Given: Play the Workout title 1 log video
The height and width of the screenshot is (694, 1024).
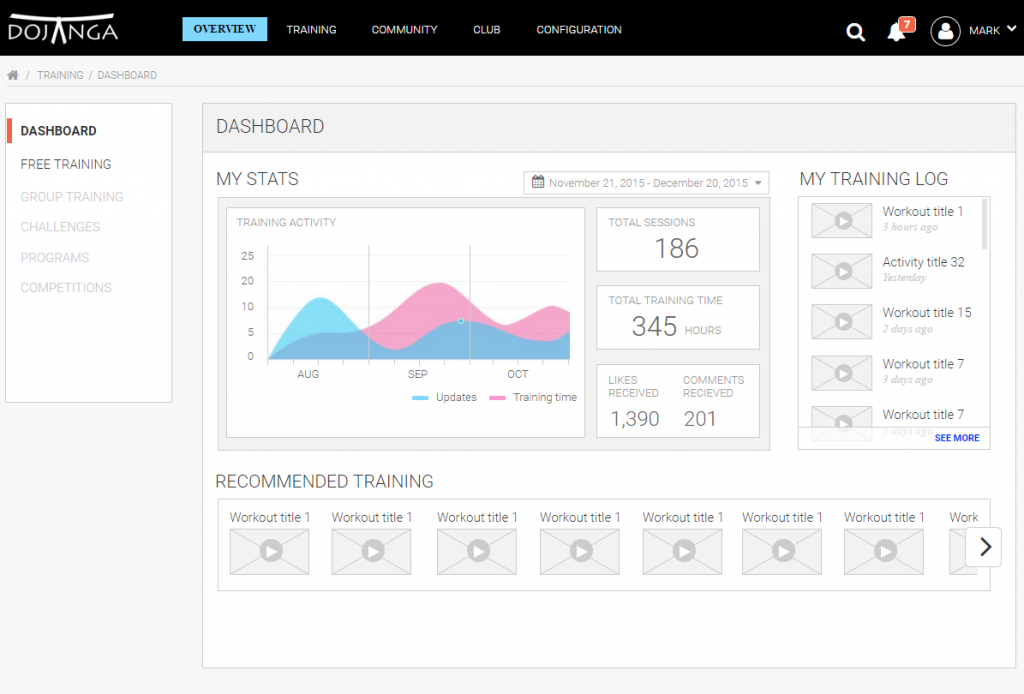Looking at the screenshot, I should pyautogui.click(x=843, y=220).
